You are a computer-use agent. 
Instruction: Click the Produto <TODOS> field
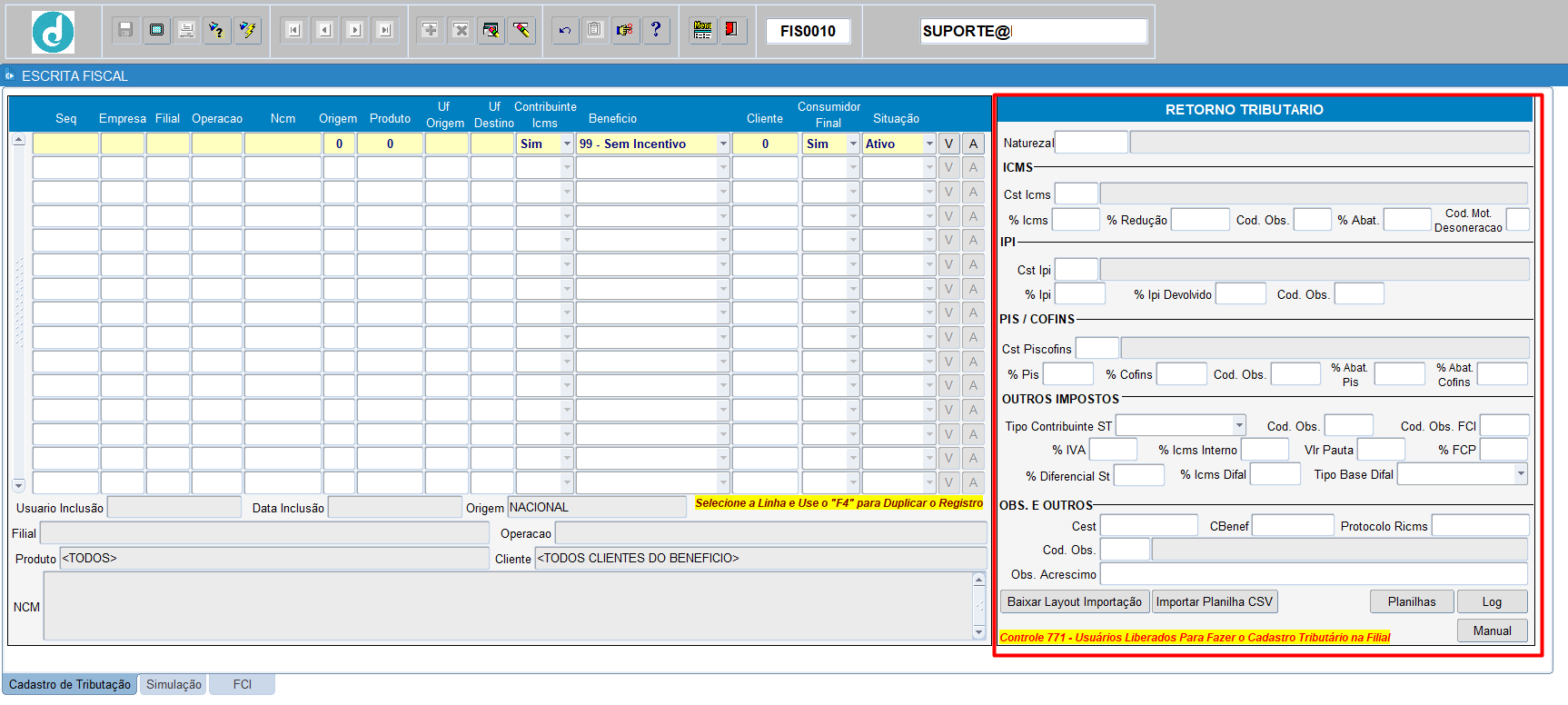[274, 558]
